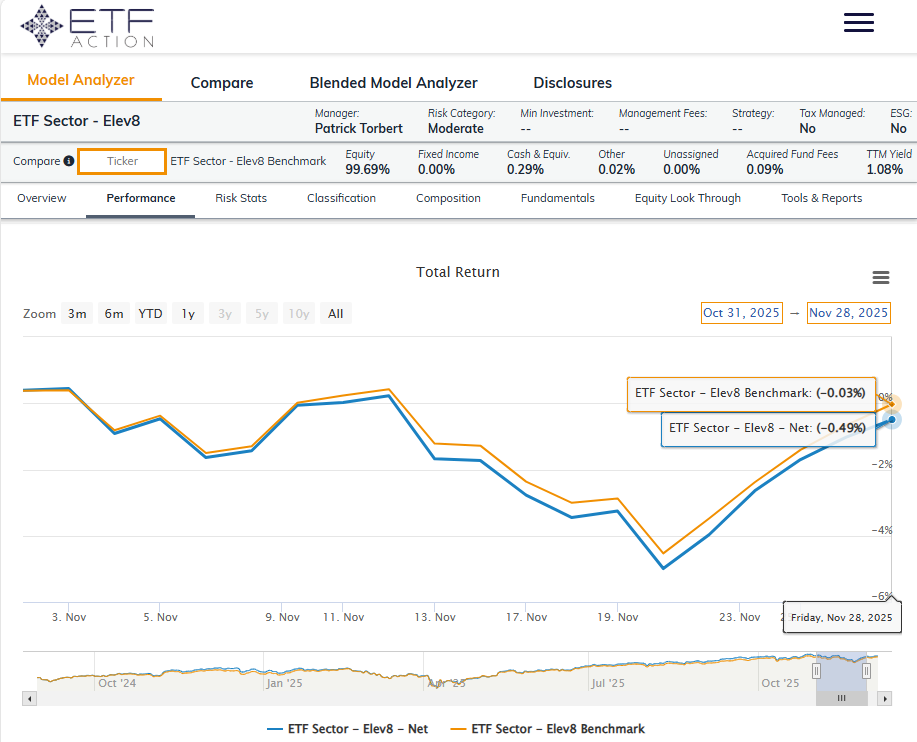Open the Oct 31, 2025 start date picker
The image size is (917, 742).
point(741,313)
